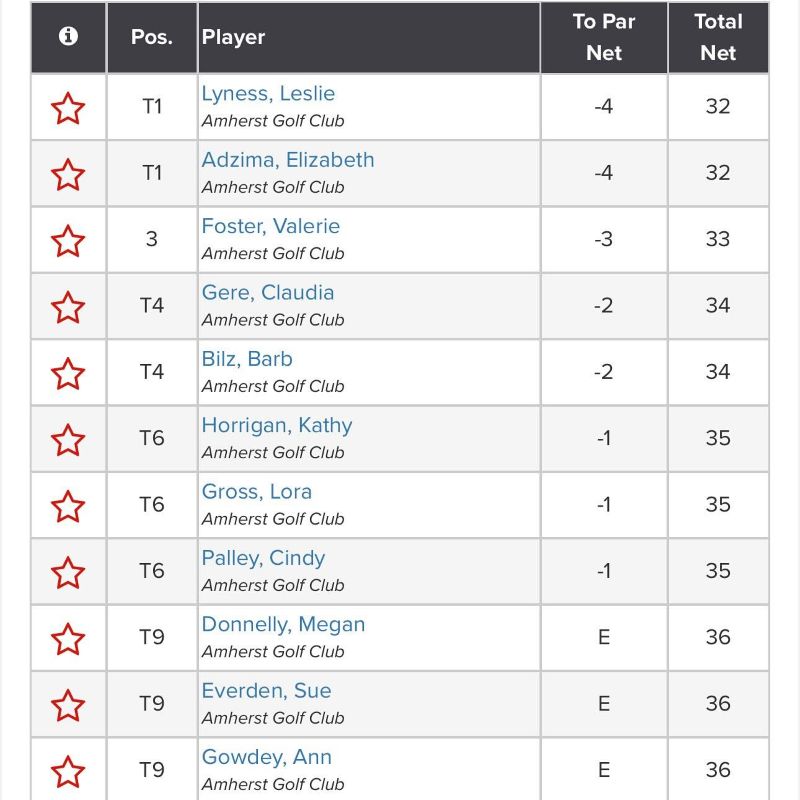Star the Barb Bilz row

pyautogui.click(x=68, y=373)
